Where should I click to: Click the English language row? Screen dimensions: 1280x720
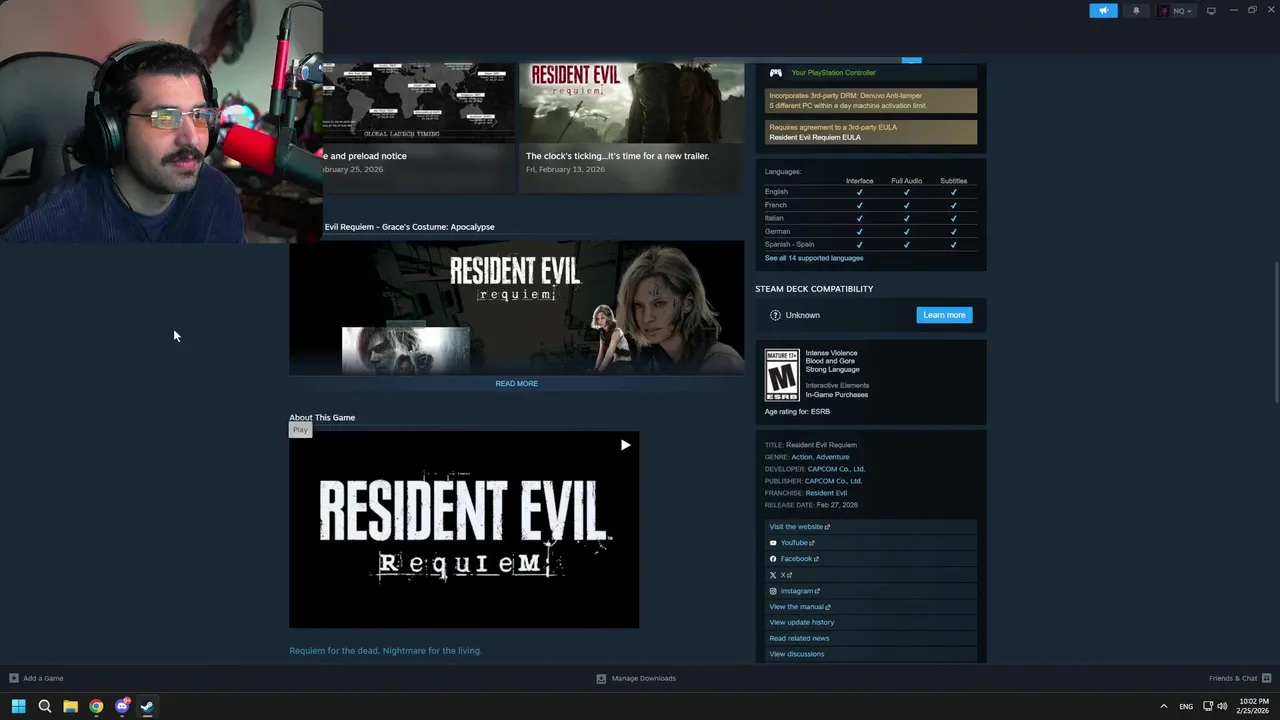tap(870, 192)
